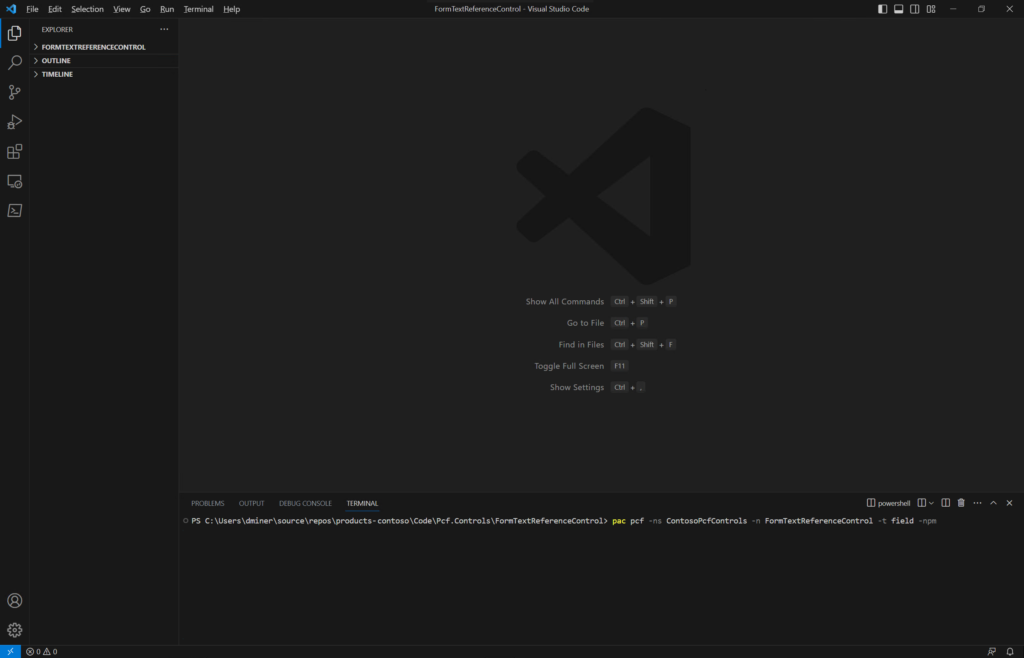Open the Terminal menu
Viewport: 1024px width, 658px height.
[198, 9]
